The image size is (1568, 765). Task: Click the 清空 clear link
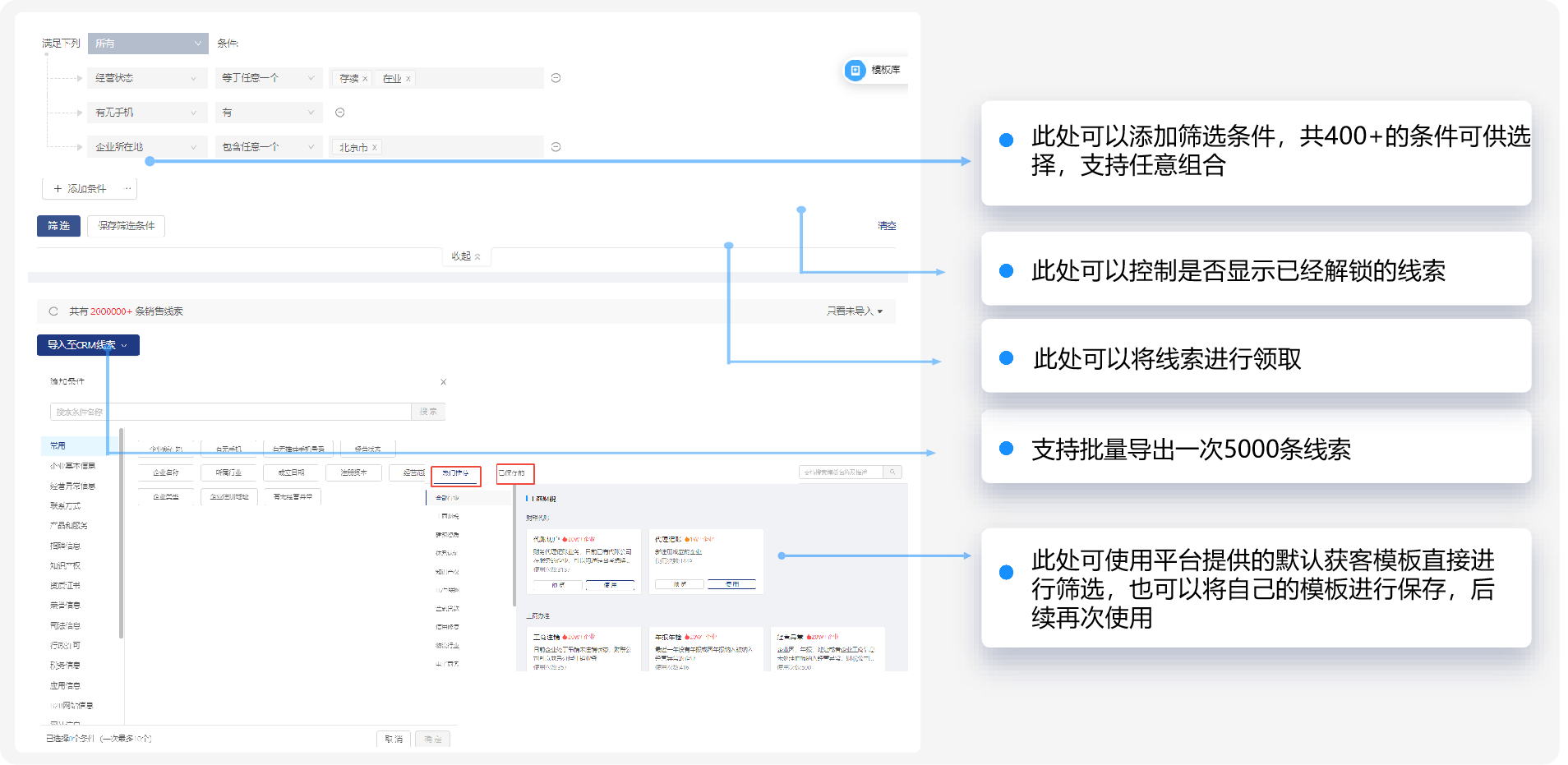tap(886, 226)
